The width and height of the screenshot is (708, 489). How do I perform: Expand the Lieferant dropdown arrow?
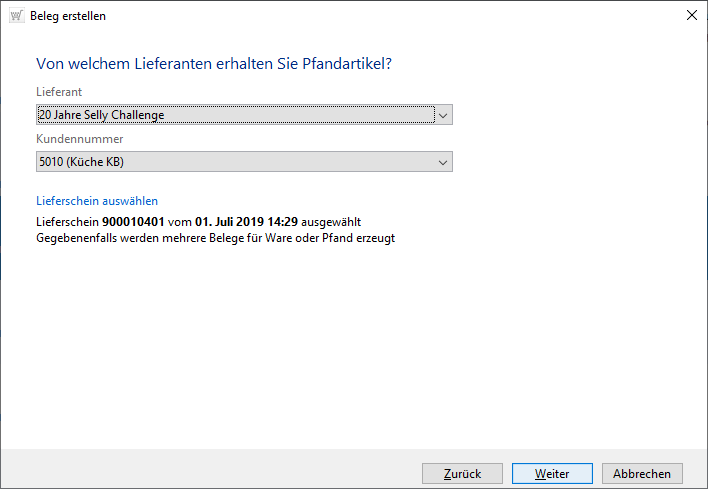click(x=444, y=115)
